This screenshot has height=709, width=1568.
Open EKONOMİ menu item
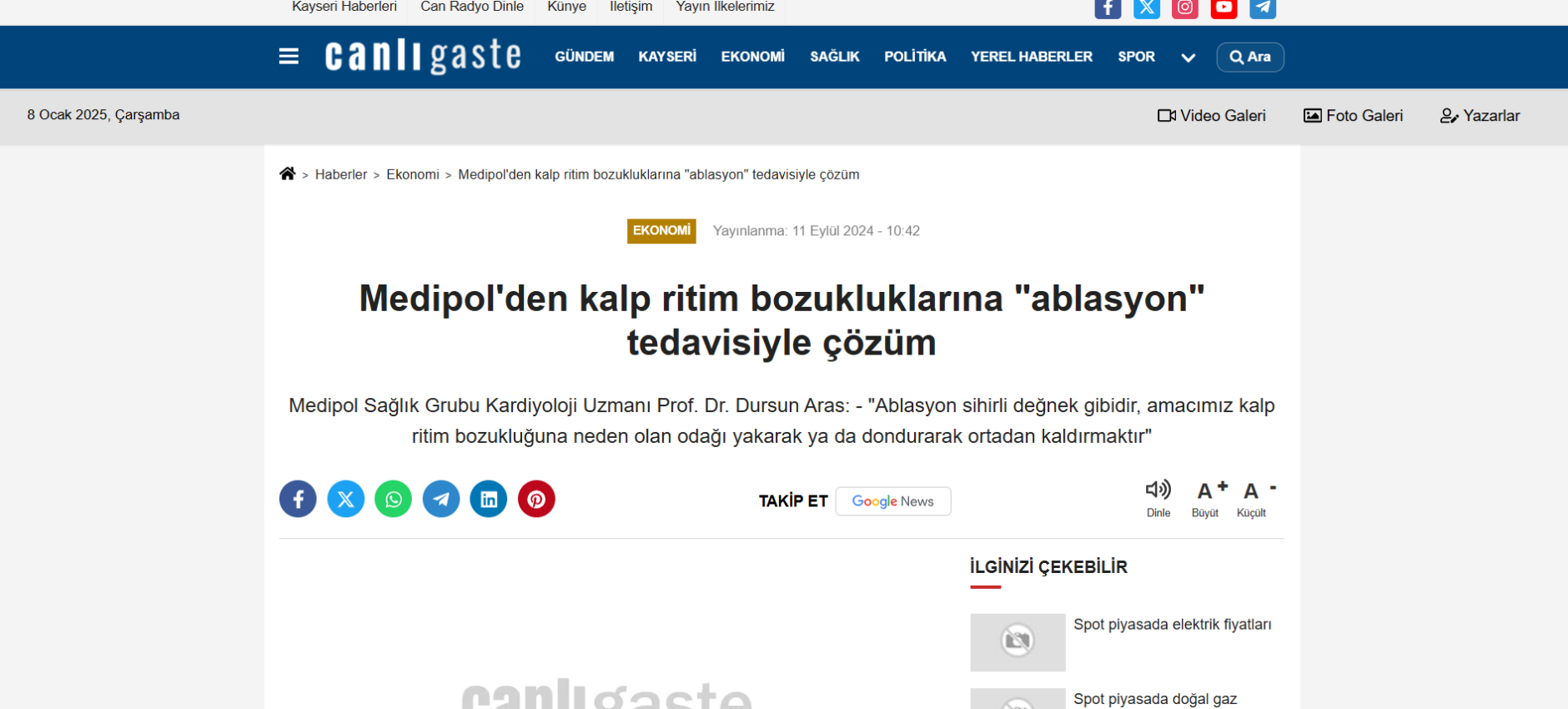point(753,57)
